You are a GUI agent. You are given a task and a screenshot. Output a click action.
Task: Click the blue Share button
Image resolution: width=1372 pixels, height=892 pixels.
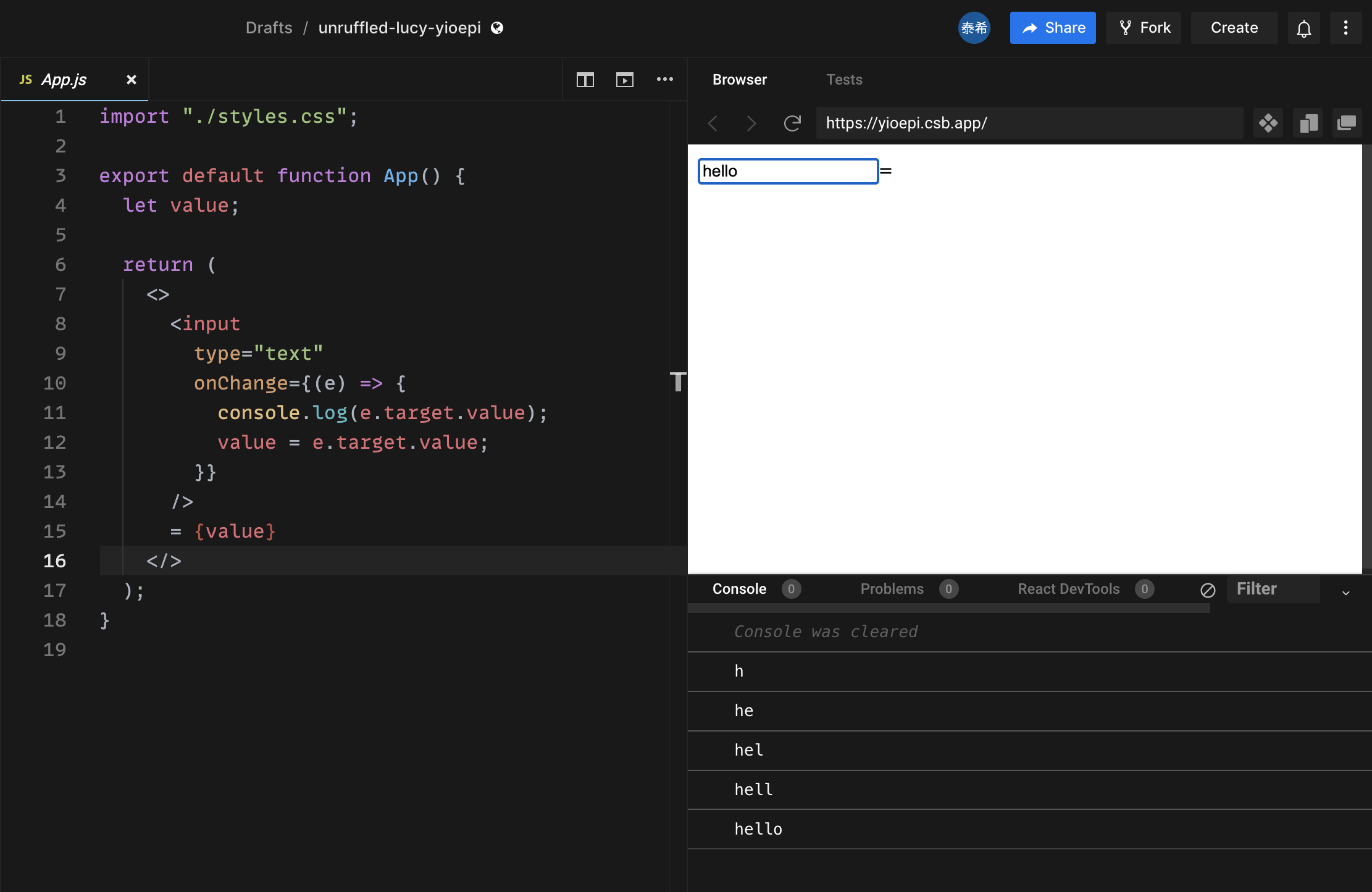tap(1053, 28)
